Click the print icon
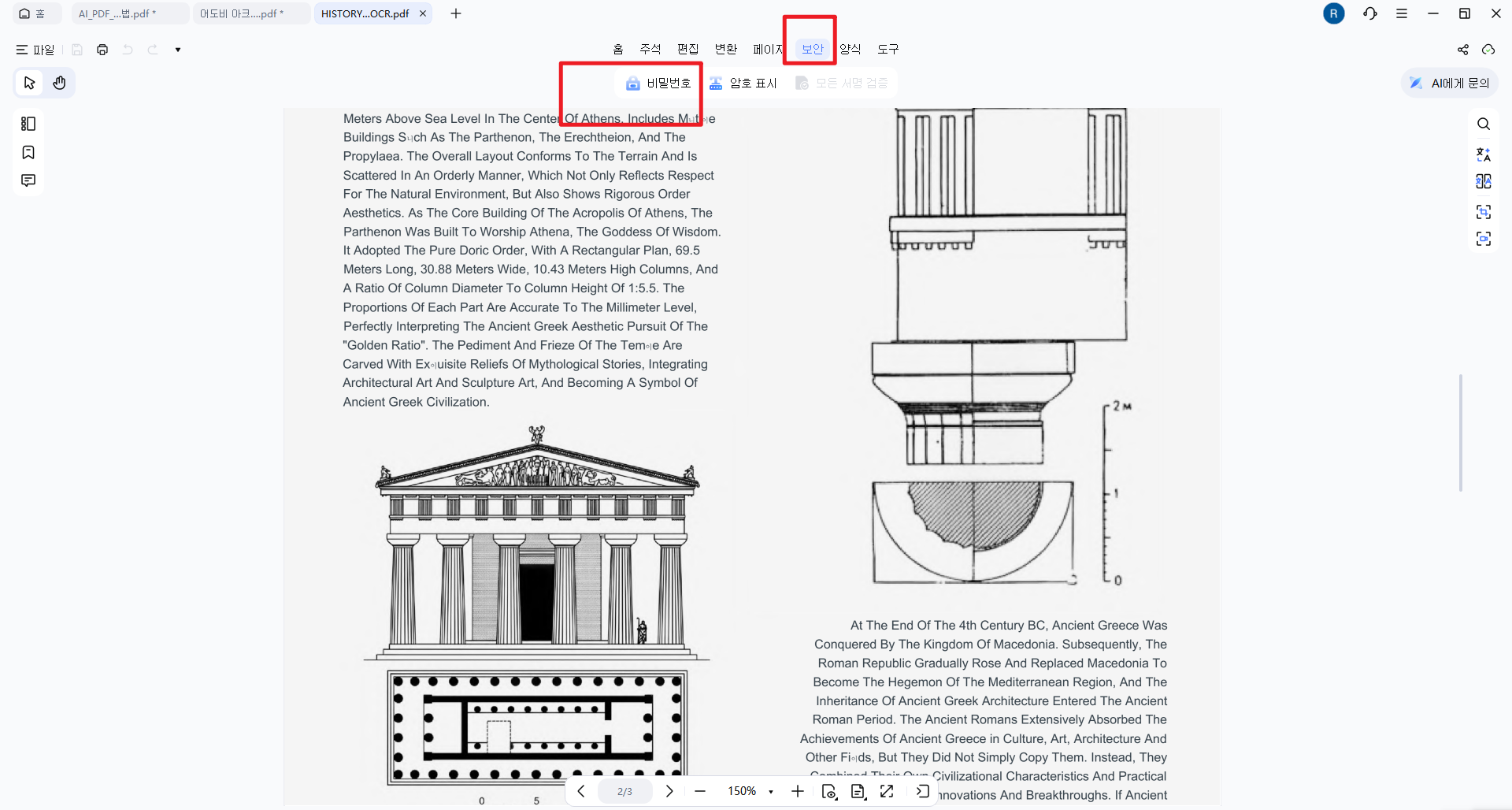Viewport: 1512px width, 810px height. click(102, 50)
